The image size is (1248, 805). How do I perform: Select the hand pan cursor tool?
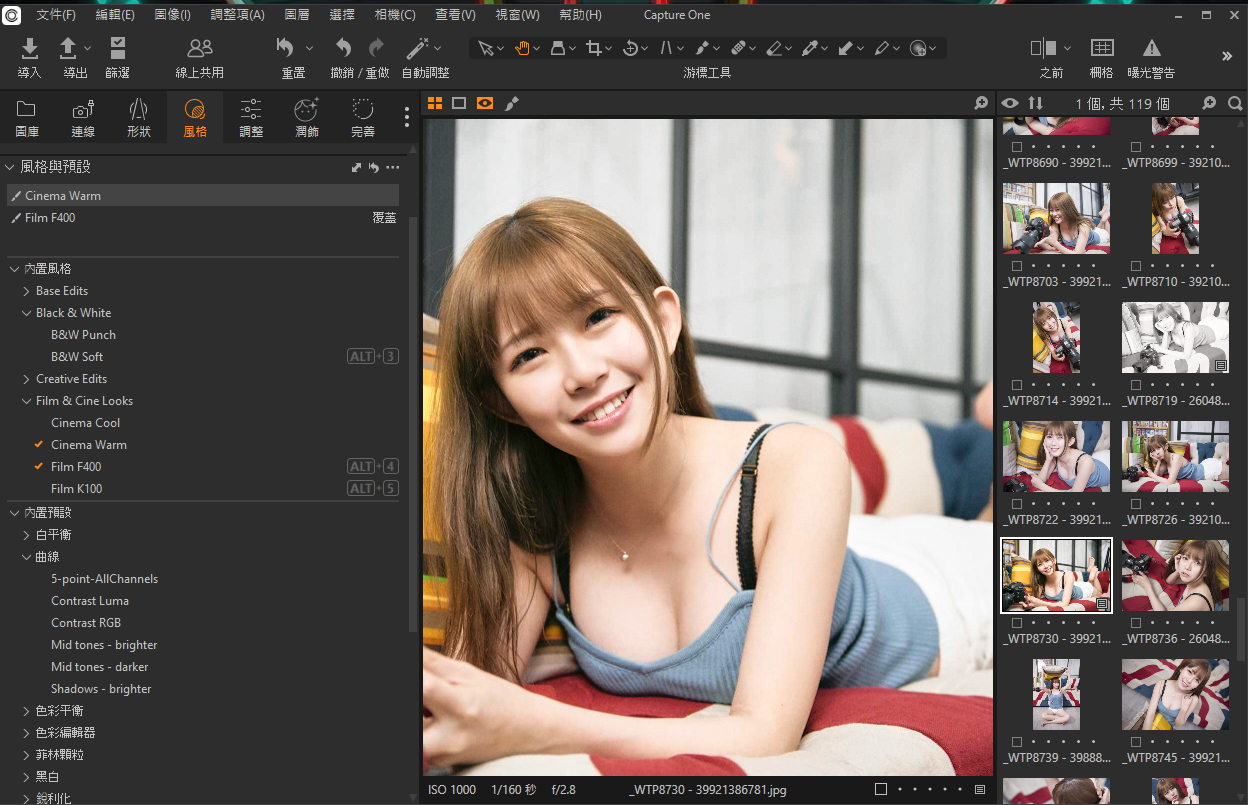[522, 48]
